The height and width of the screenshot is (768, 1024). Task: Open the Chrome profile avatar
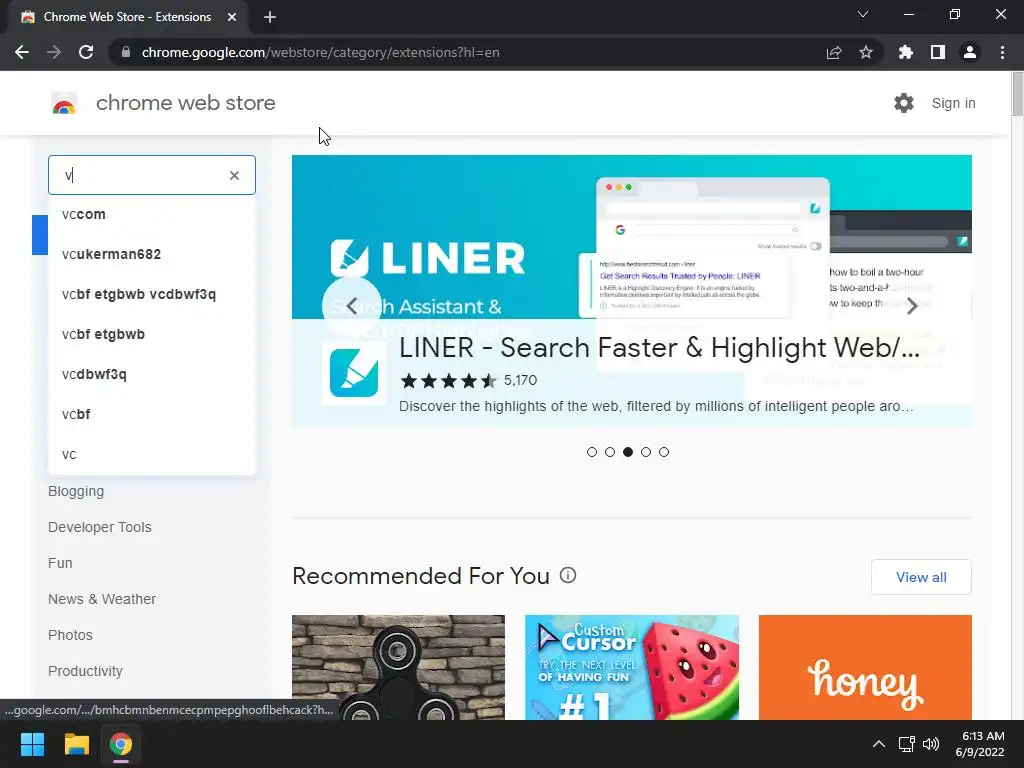(x=970, y=52)
